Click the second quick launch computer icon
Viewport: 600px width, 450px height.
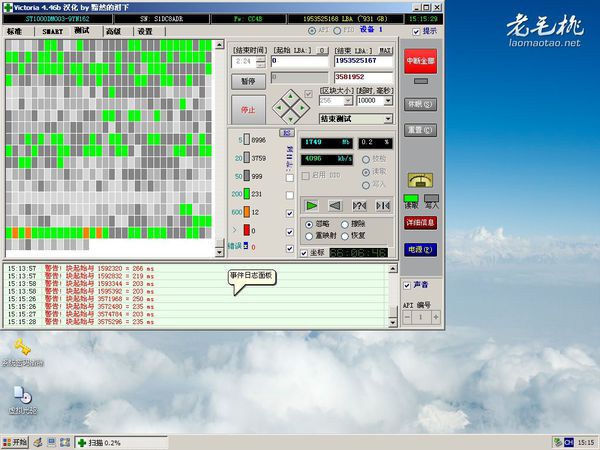[x=51, y=442]
